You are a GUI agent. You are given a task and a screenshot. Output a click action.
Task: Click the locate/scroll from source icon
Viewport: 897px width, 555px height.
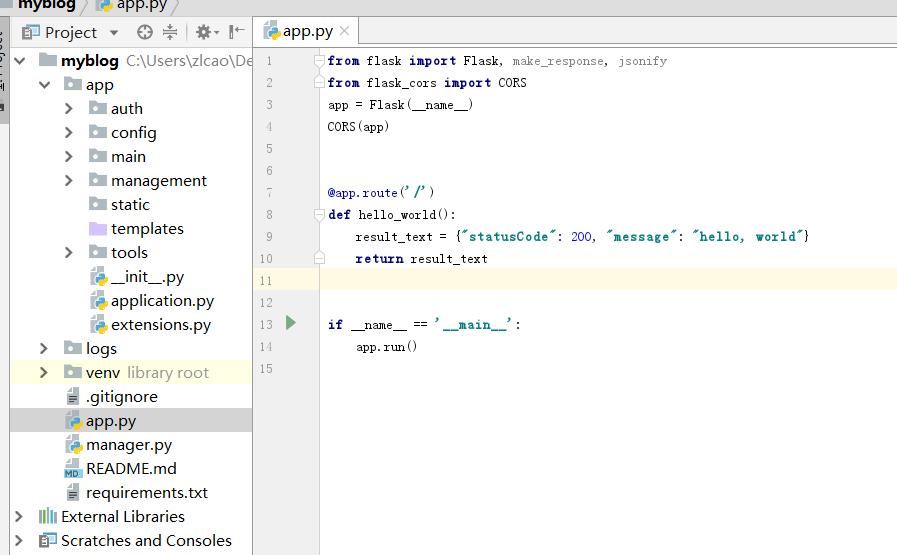click(x=145, y=32)
